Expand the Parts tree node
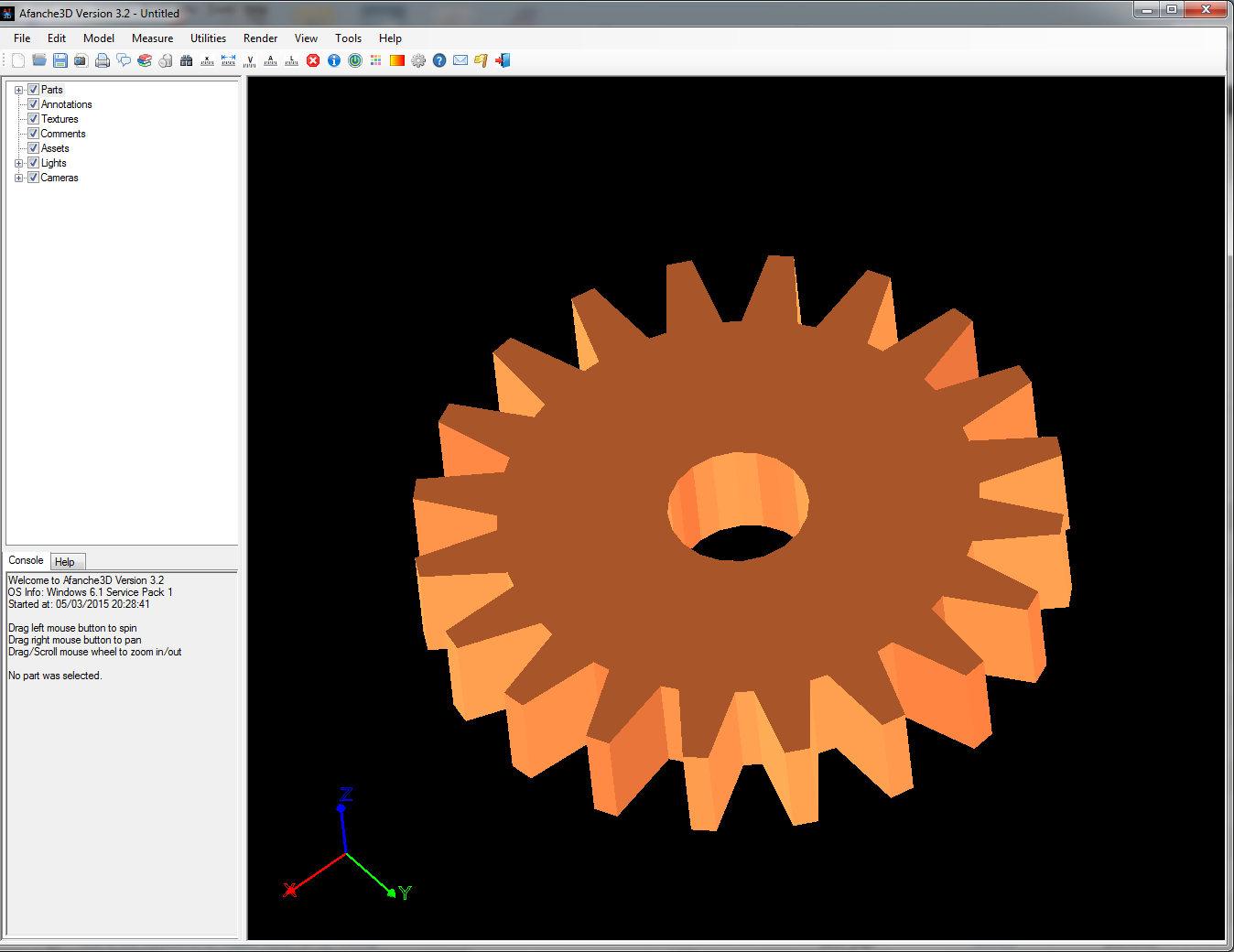Image resolution: width=1234 pixels, height=952 pixels. point(18,90)
